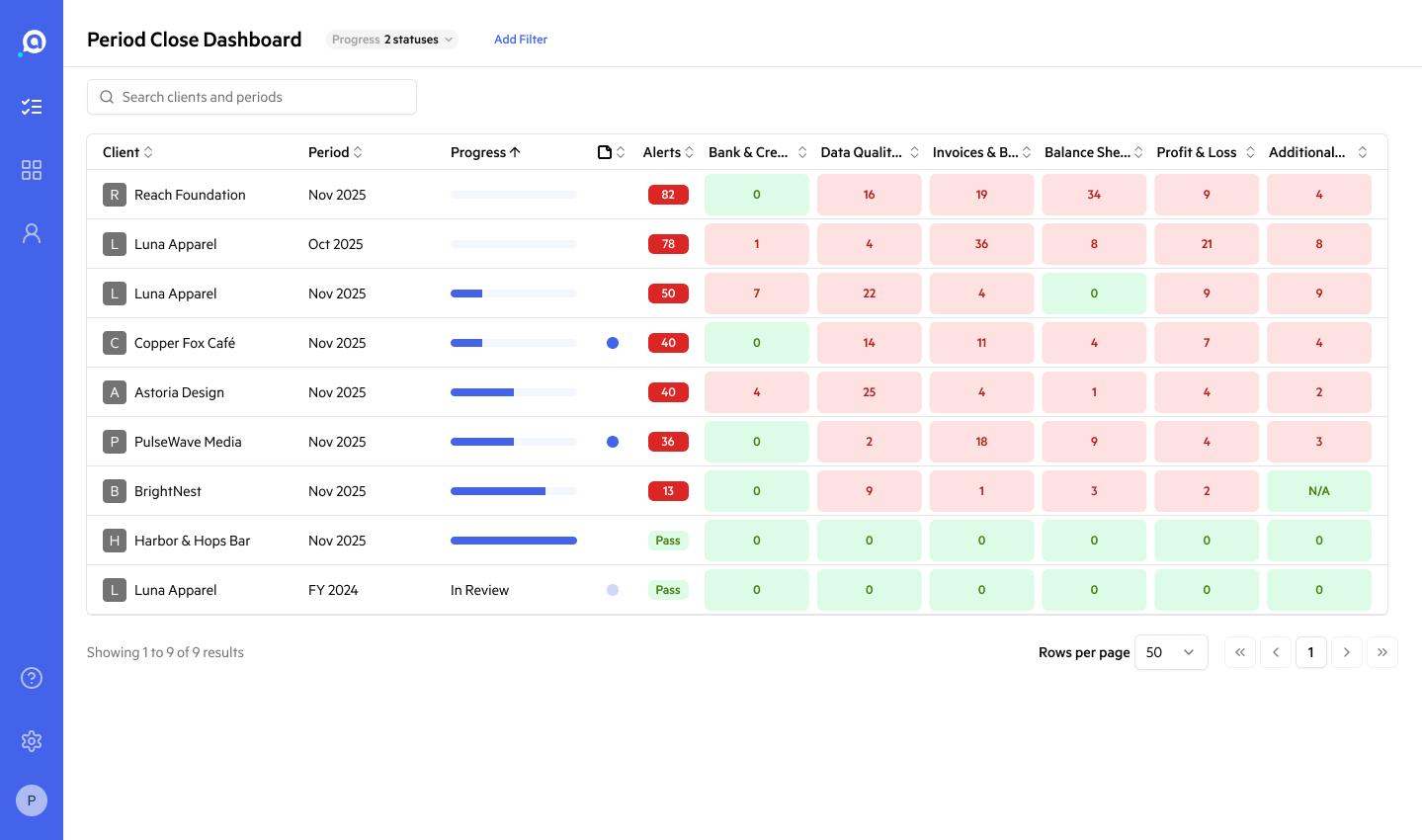1422x840 pixels.
Task: Click the Harbor & Hops Bar progress bar
Action: pos(514,541)
